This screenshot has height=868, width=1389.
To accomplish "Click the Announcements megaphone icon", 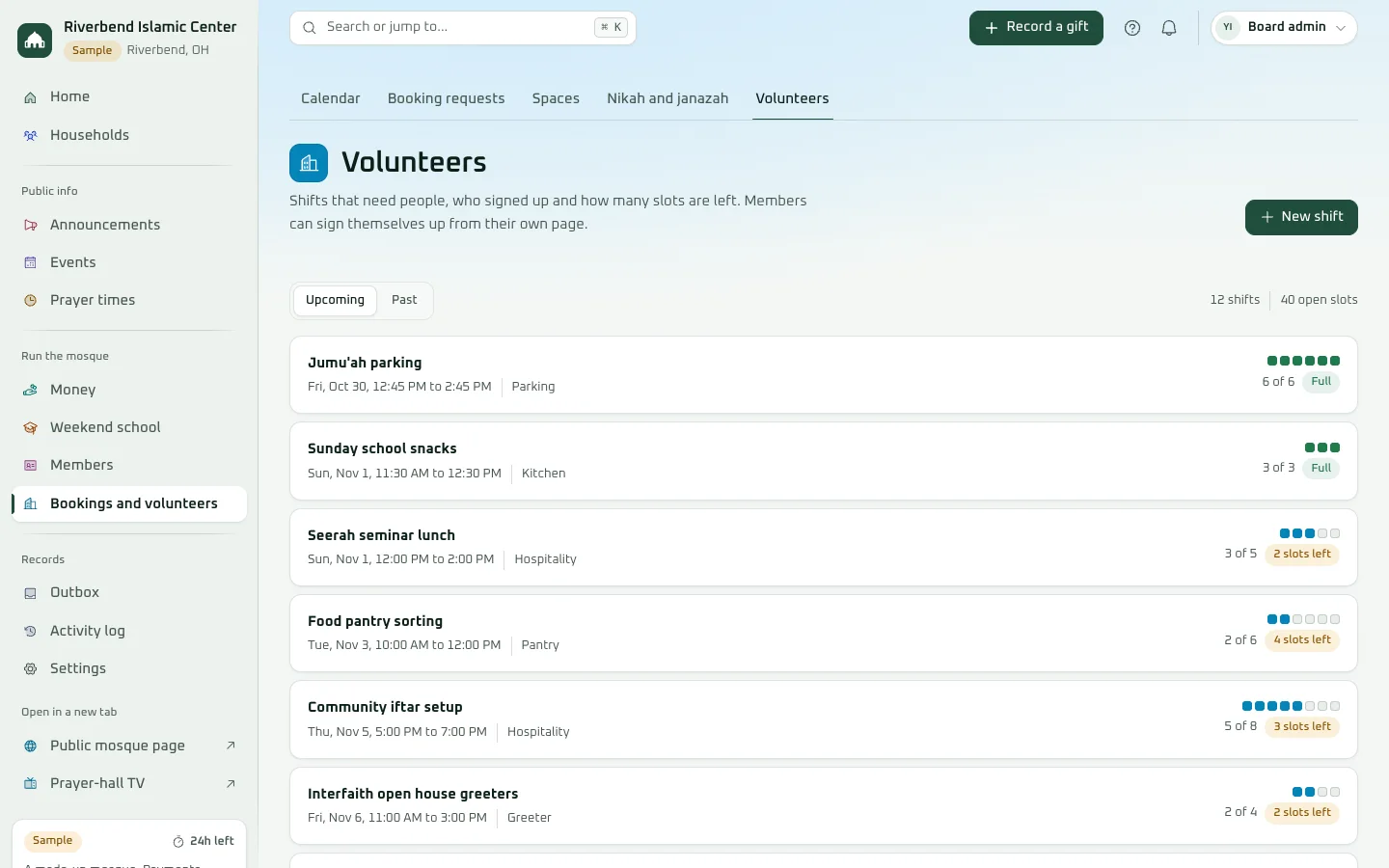I will click(31, 226).
